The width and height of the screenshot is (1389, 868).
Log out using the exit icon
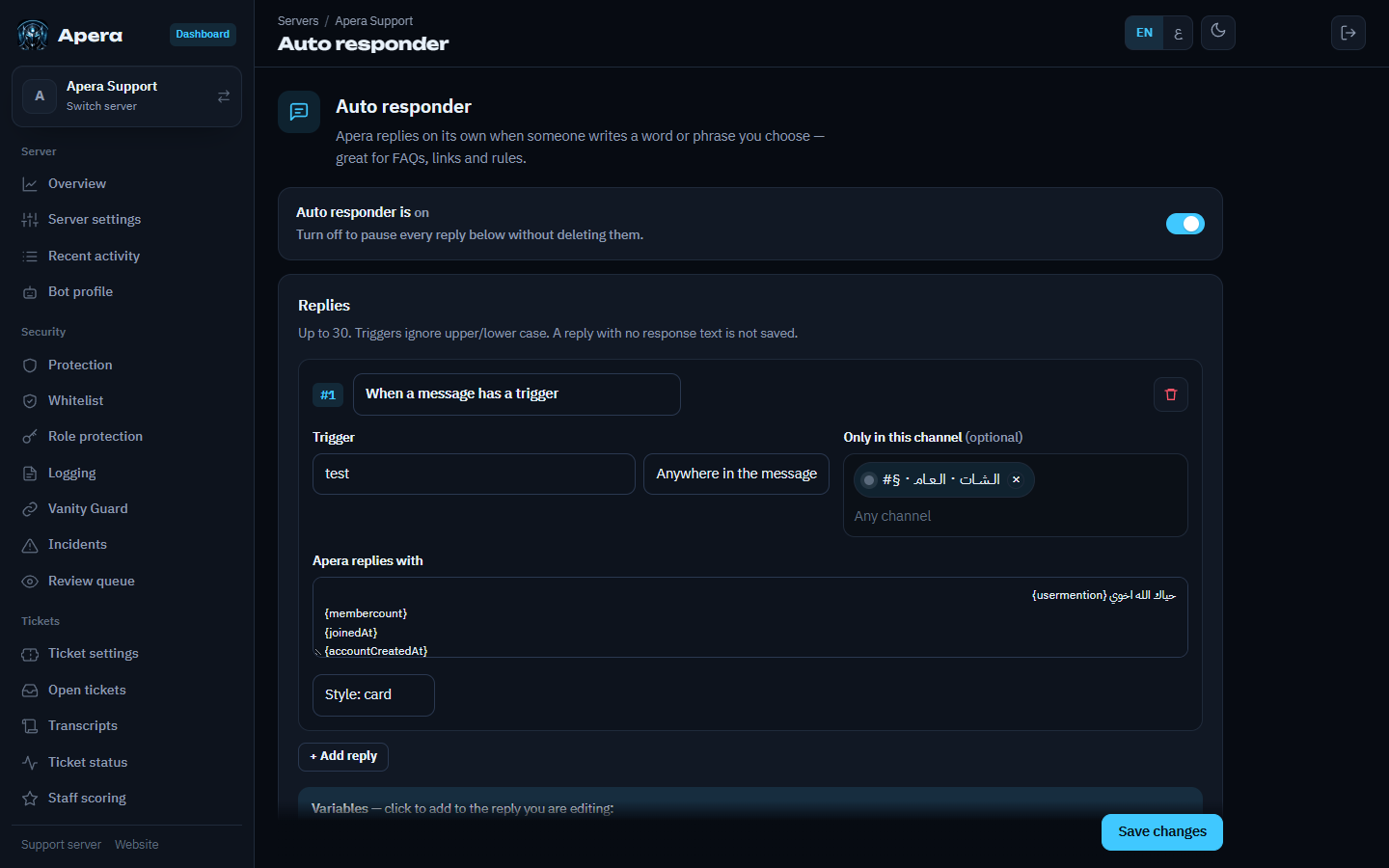pyautogui.click(x=1348, y=33)
